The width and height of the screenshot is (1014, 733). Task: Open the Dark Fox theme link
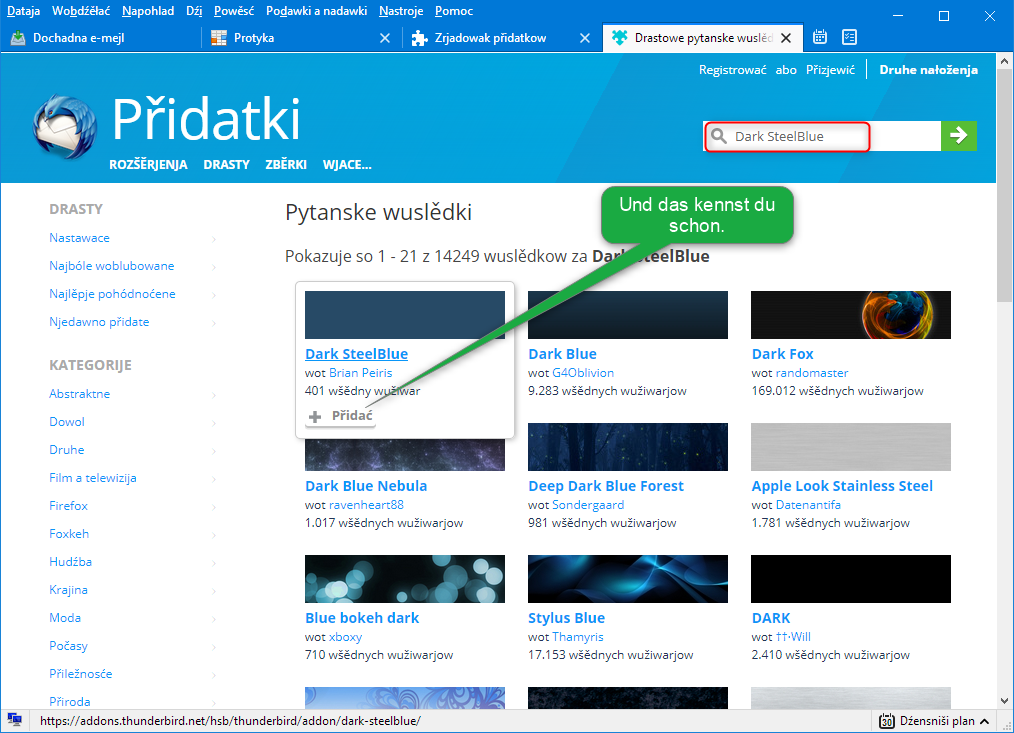click(782, 354)
